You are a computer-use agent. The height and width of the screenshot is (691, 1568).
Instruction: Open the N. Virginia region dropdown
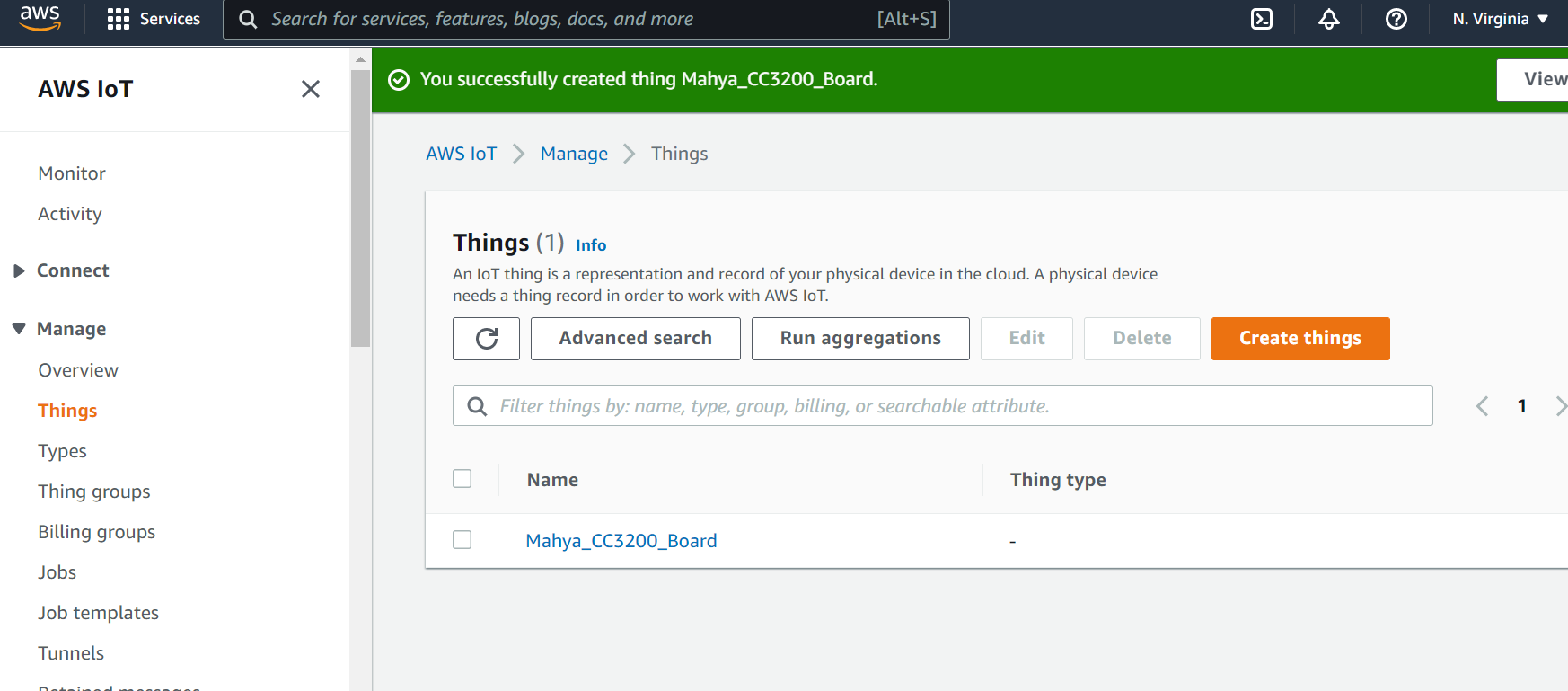[1501, 19]
